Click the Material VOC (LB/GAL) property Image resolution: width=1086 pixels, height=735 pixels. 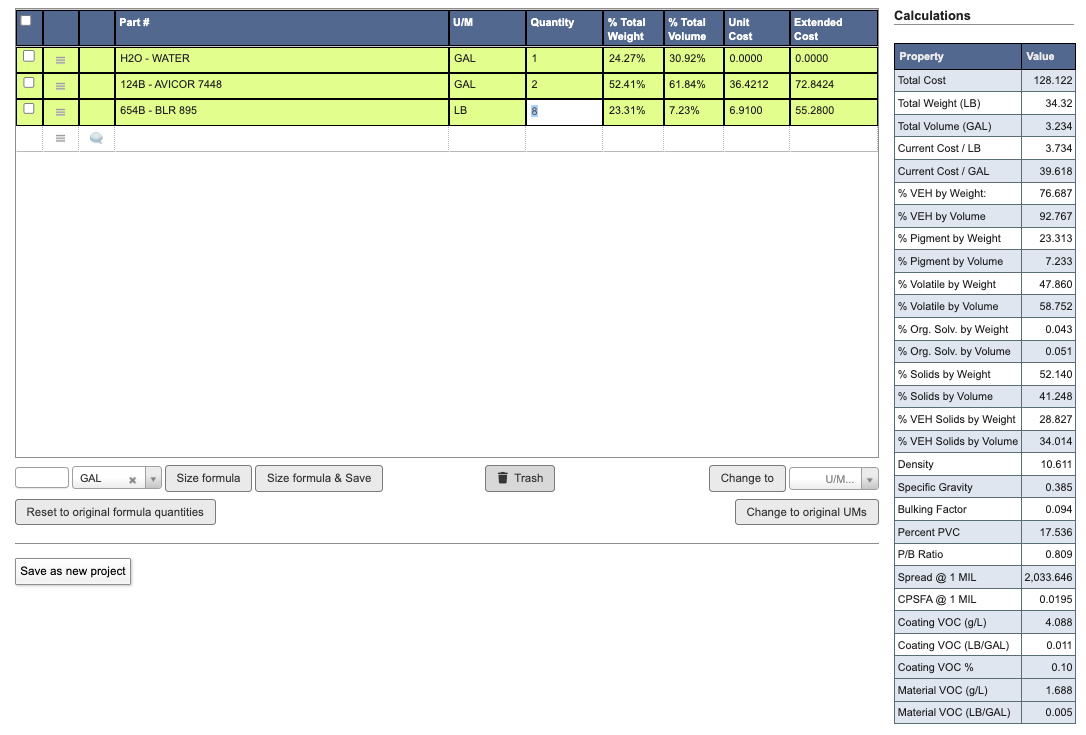point(953,712)
